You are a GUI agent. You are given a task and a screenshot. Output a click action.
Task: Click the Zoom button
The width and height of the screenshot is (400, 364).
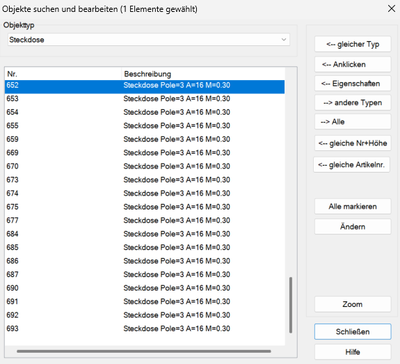(353, 304)
